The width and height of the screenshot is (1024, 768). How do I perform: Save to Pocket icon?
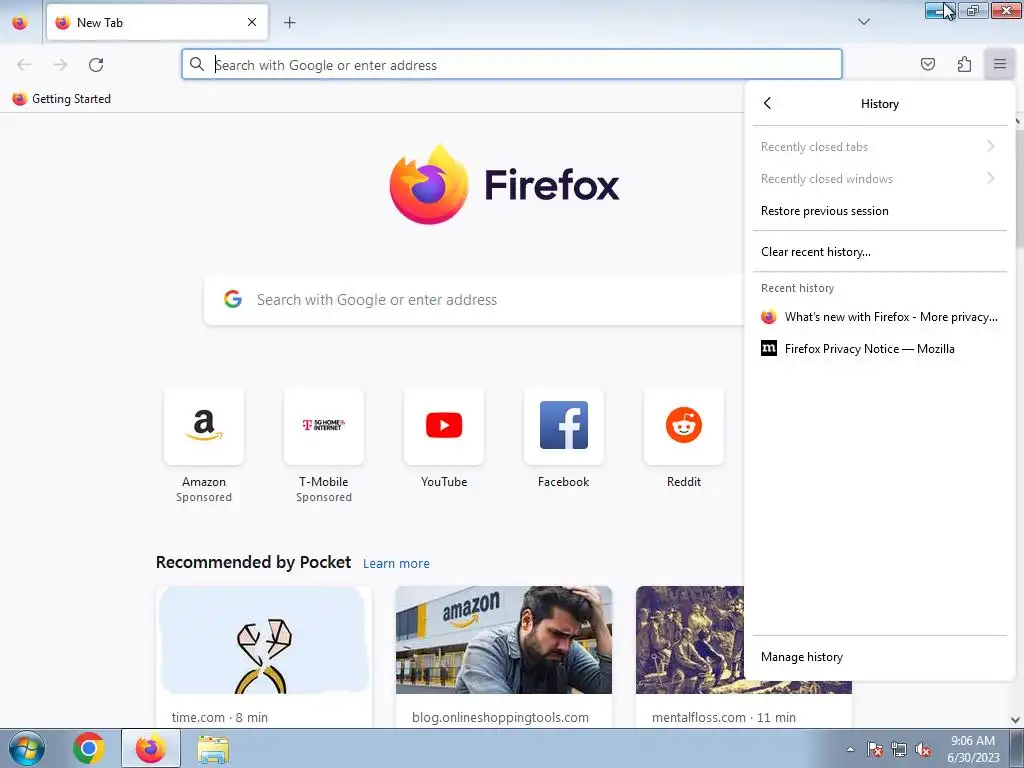point(927,64)
